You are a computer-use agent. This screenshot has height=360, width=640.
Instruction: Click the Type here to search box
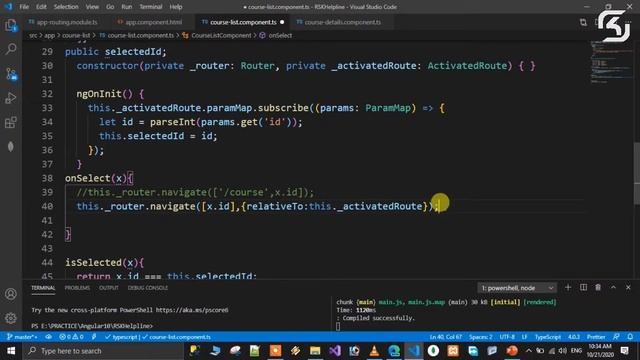(103, 351)
